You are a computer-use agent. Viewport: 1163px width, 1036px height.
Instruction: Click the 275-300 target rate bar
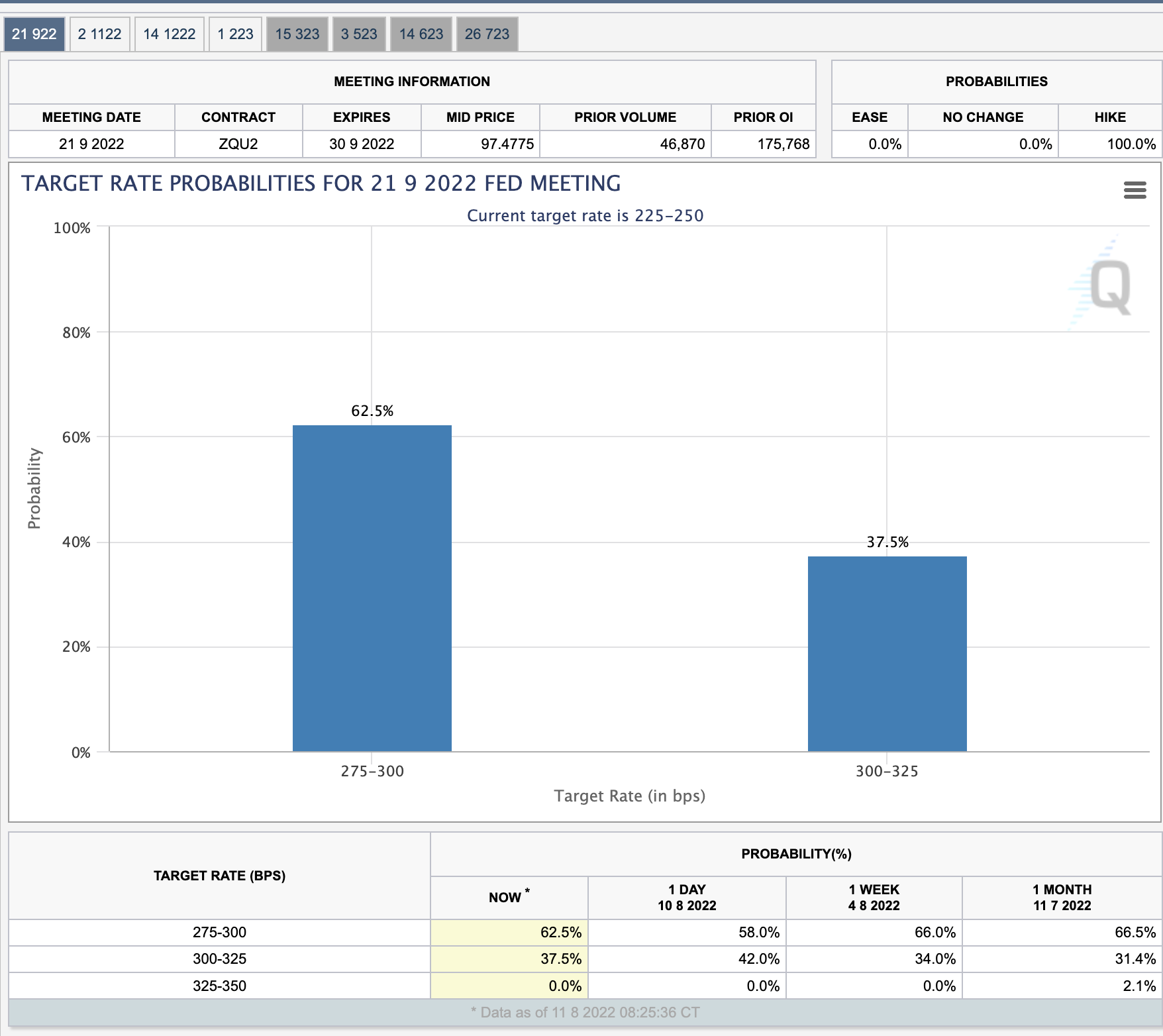click(x=372, y=588)
